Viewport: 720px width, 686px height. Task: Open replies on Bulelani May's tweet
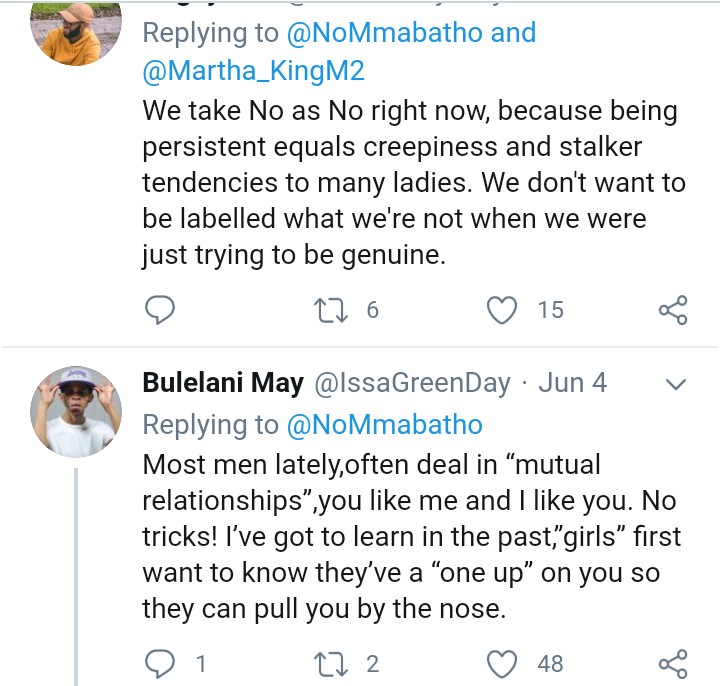click(160, 662)
